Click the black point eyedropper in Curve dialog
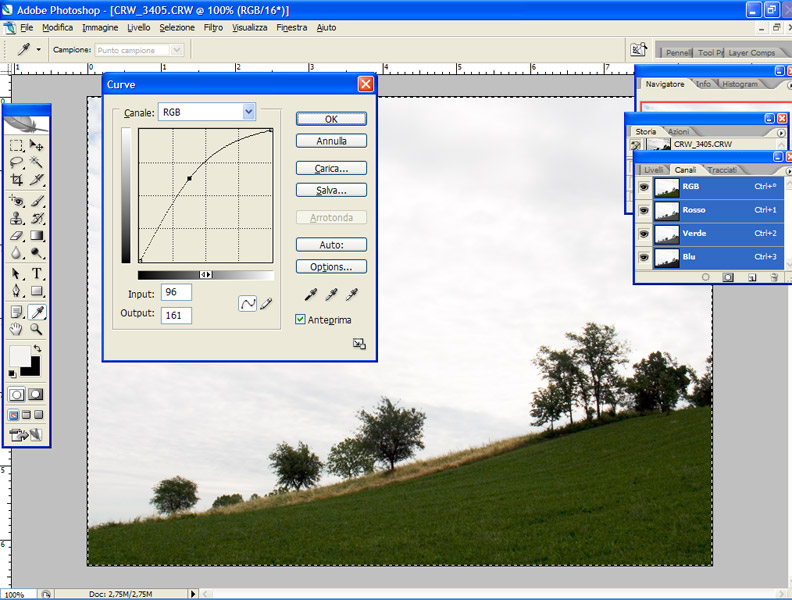This screenshot has width=792, height=600. click(313, 295)
